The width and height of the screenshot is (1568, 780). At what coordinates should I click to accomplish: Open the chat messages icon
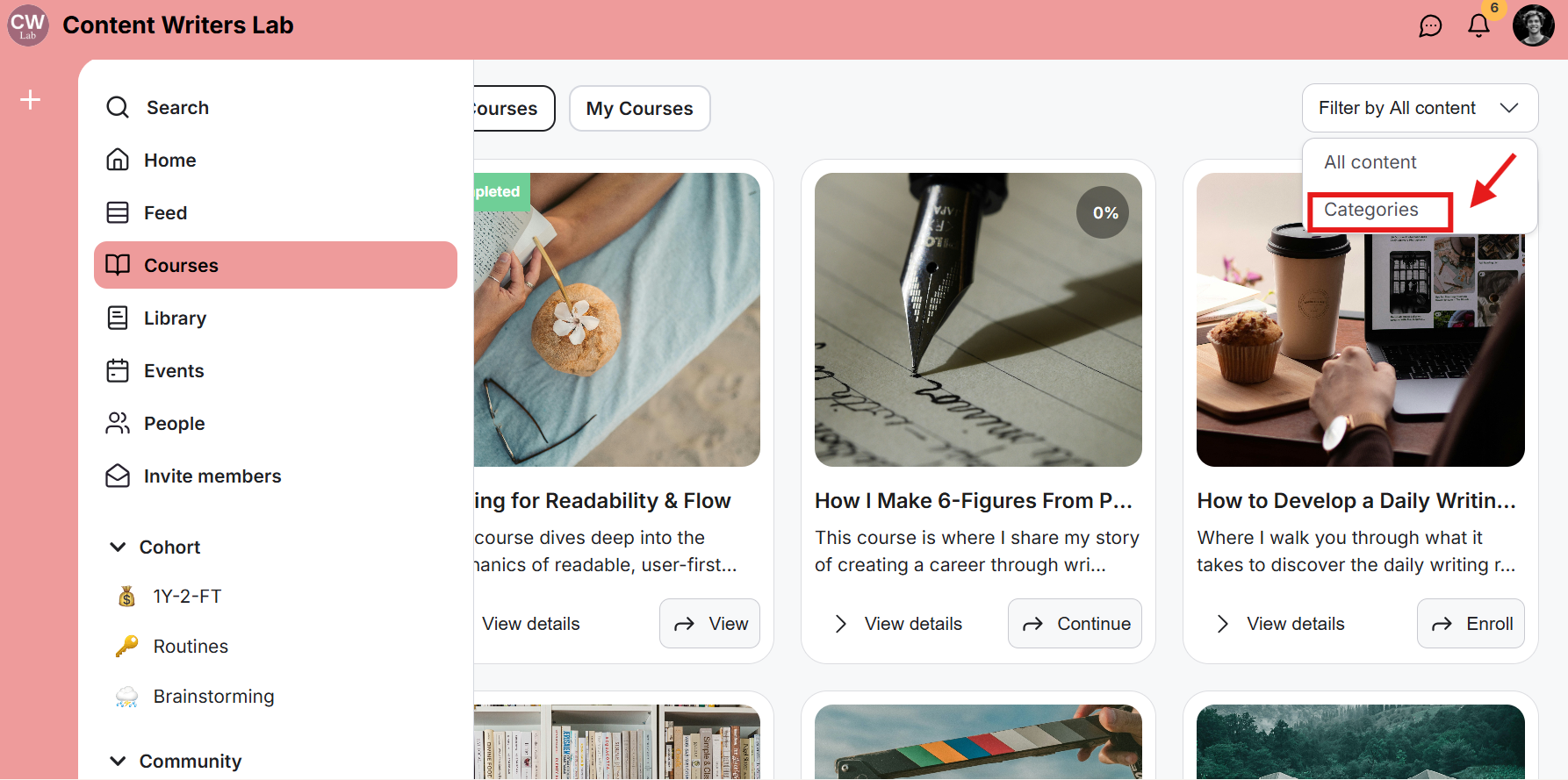(1430, 26)
